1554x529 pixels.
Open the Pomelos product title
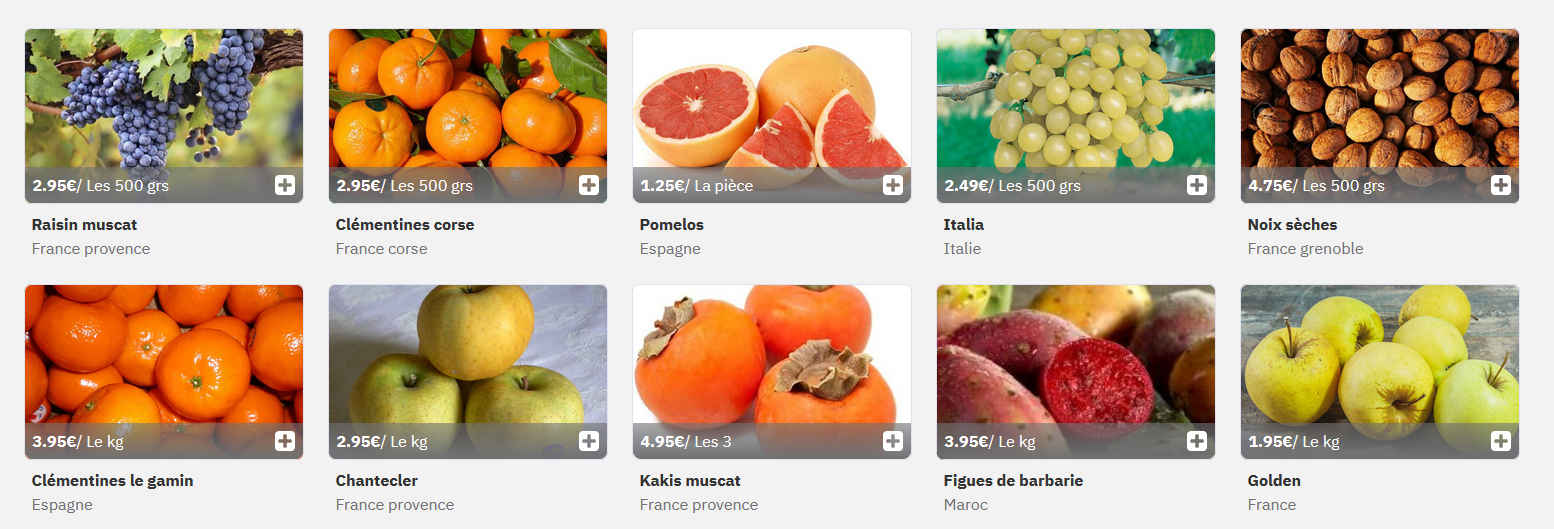click(672, 225)
